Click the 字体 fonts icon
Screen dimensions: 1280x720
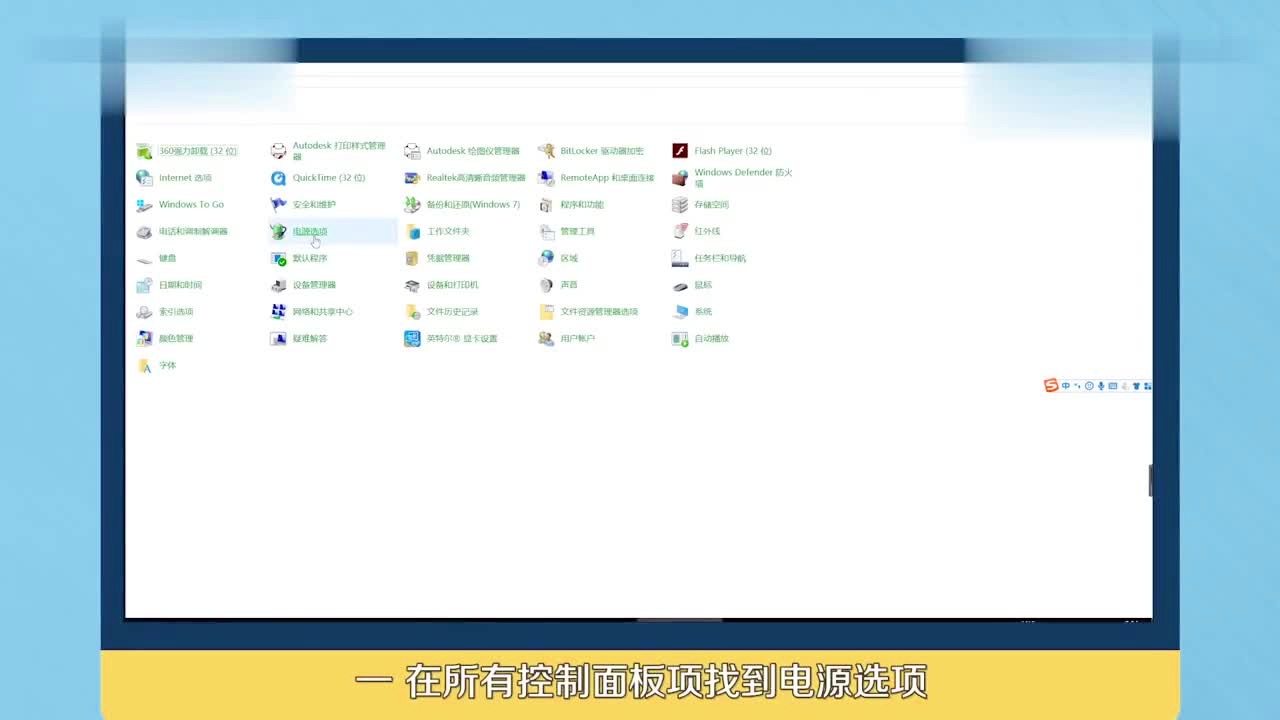point(144,366)
